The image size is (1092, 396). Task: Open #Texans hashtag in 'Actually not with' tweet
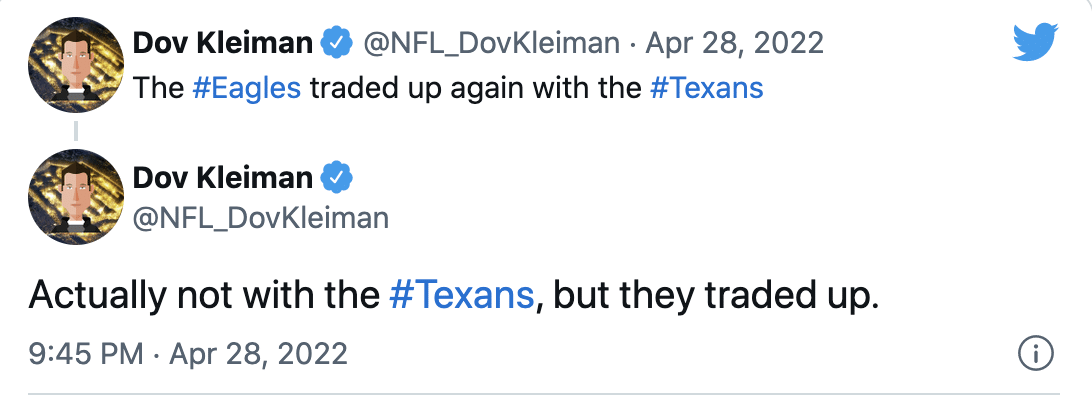coord(461,296)
